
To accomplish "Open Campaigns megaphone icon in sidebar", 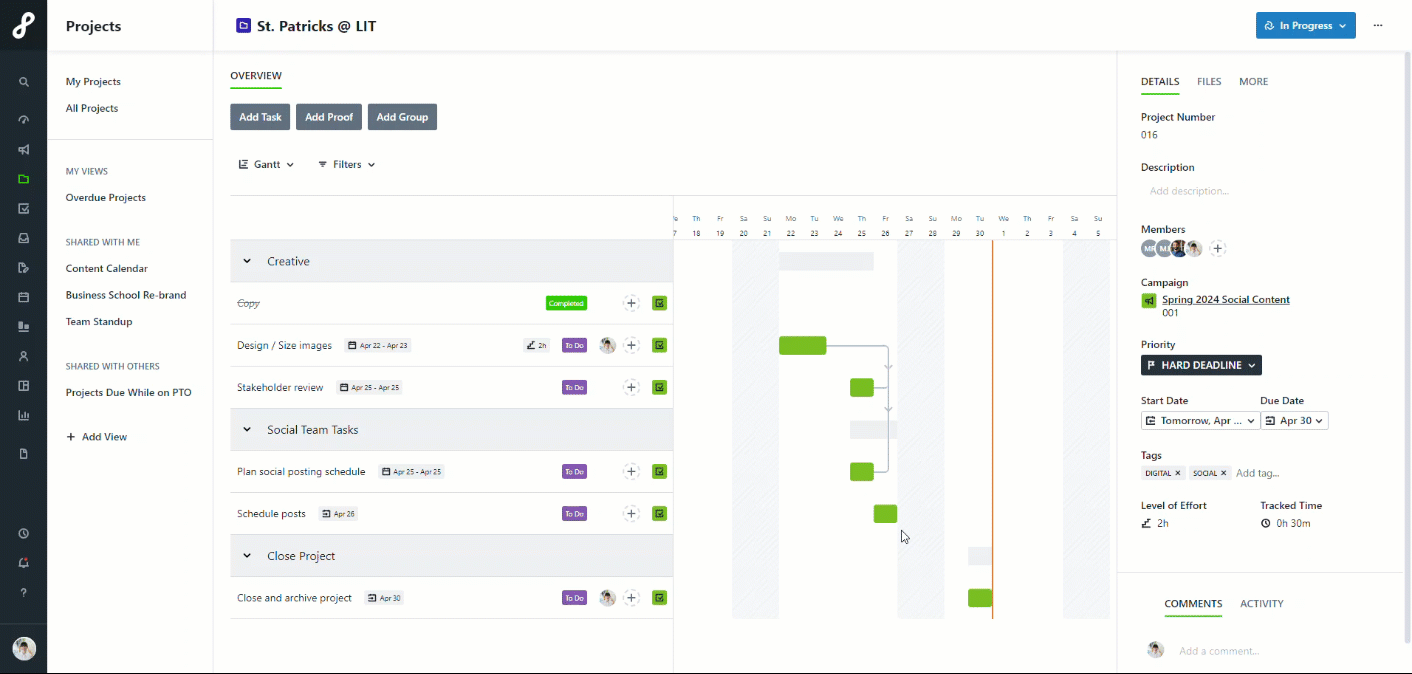I will pos(24,150).
